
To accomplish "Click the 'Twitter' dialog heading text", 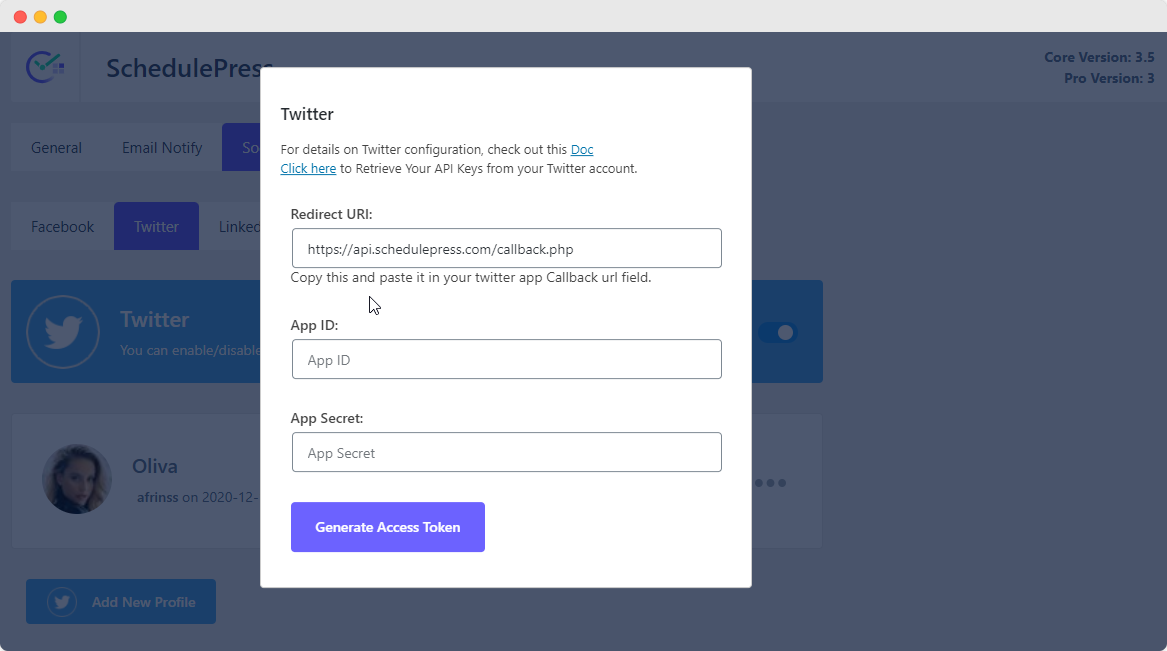I will point(307,114).
